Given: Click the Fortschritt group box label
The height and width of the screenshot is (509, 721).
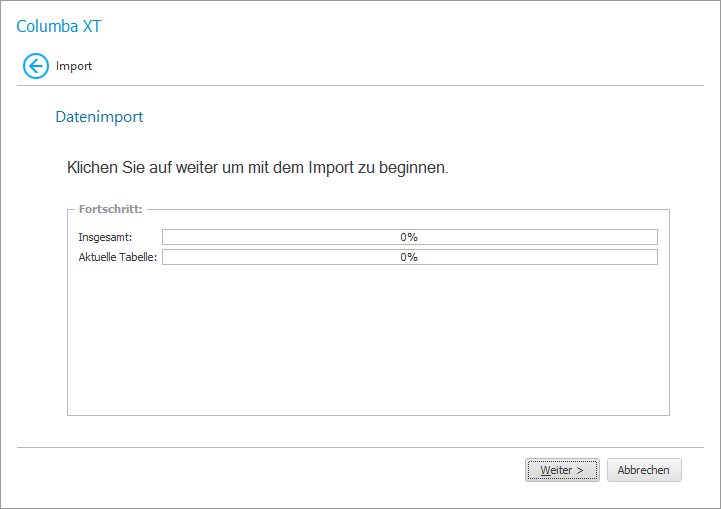Looking at the screenshot, I should [110, 210].
